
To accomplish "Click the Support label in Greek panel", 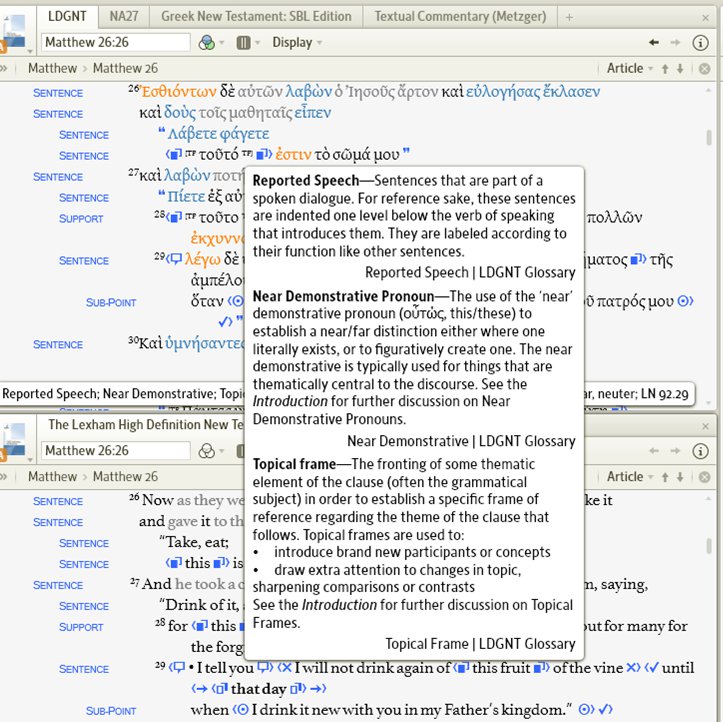I will click(81, 219).
